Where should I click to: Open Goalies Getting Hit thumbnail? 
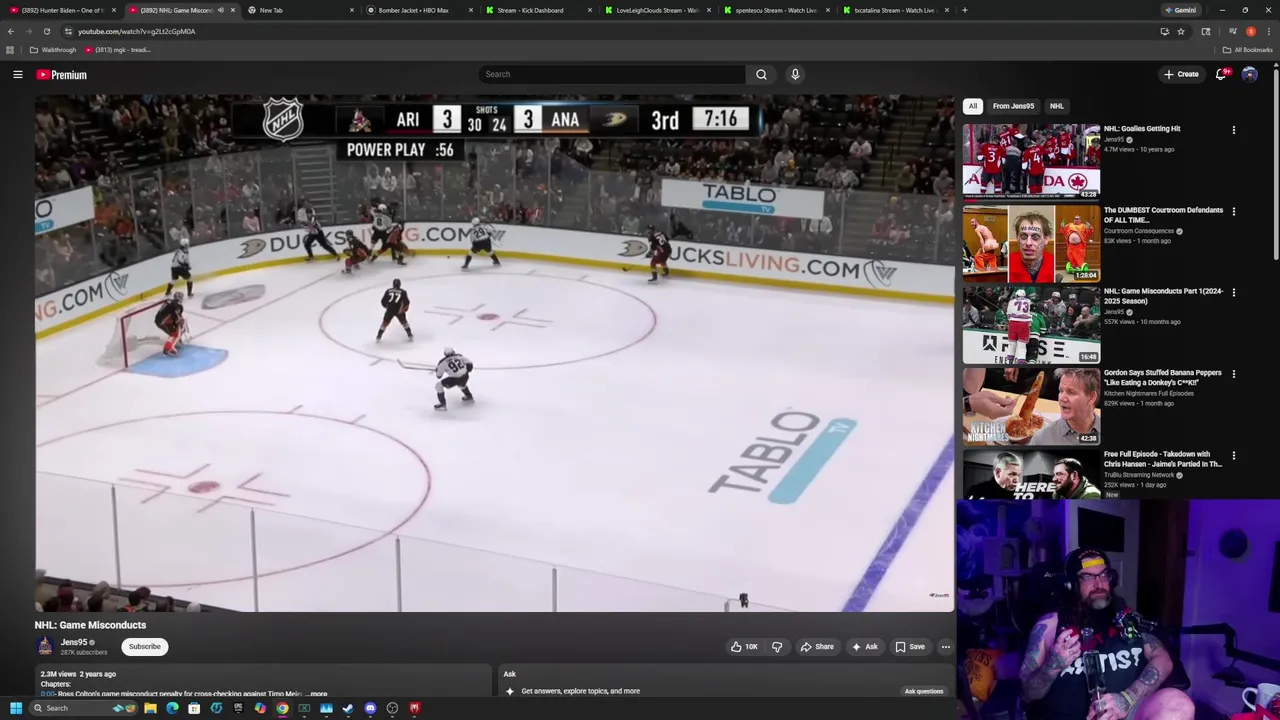[x=1031, y=161]
